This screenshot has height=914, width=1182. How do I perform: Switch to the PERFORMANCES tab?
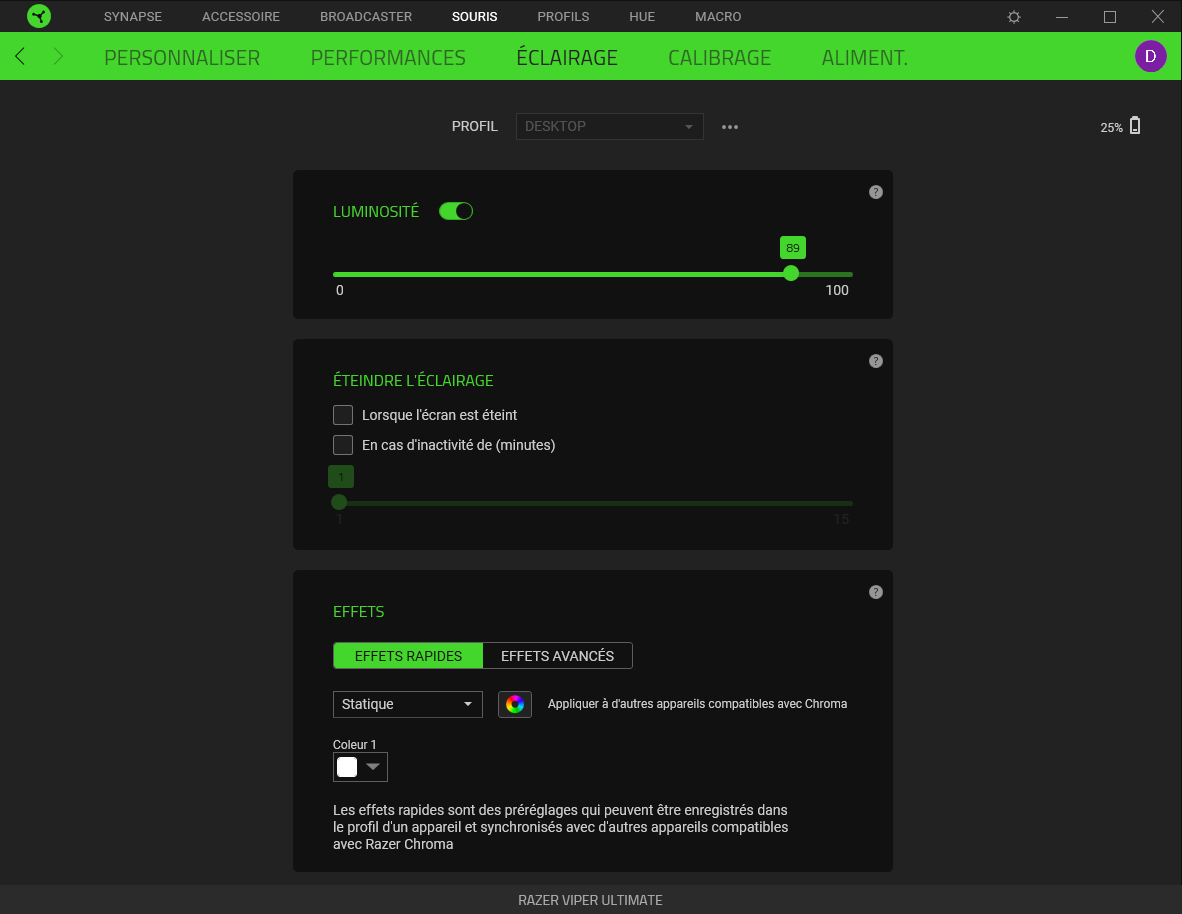click(x=388, y=57)
